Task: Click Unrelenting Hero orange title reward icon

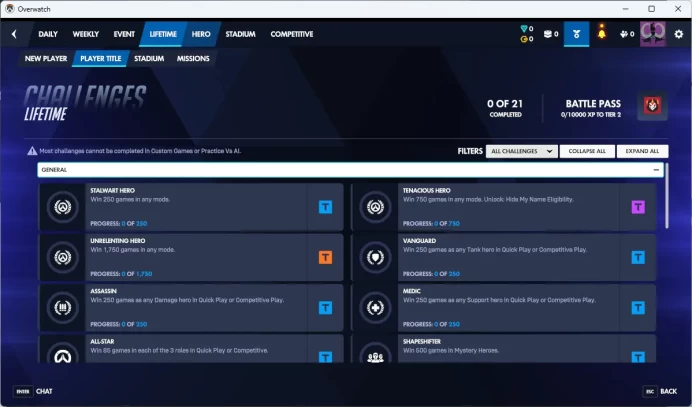Action: [x=325, y=257]
